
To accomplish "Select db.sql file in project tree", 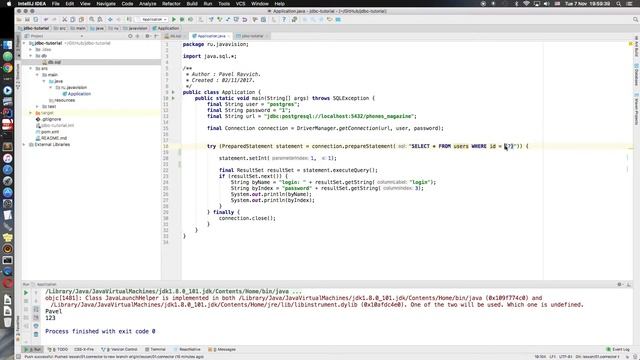I will (x=51, y=62).
